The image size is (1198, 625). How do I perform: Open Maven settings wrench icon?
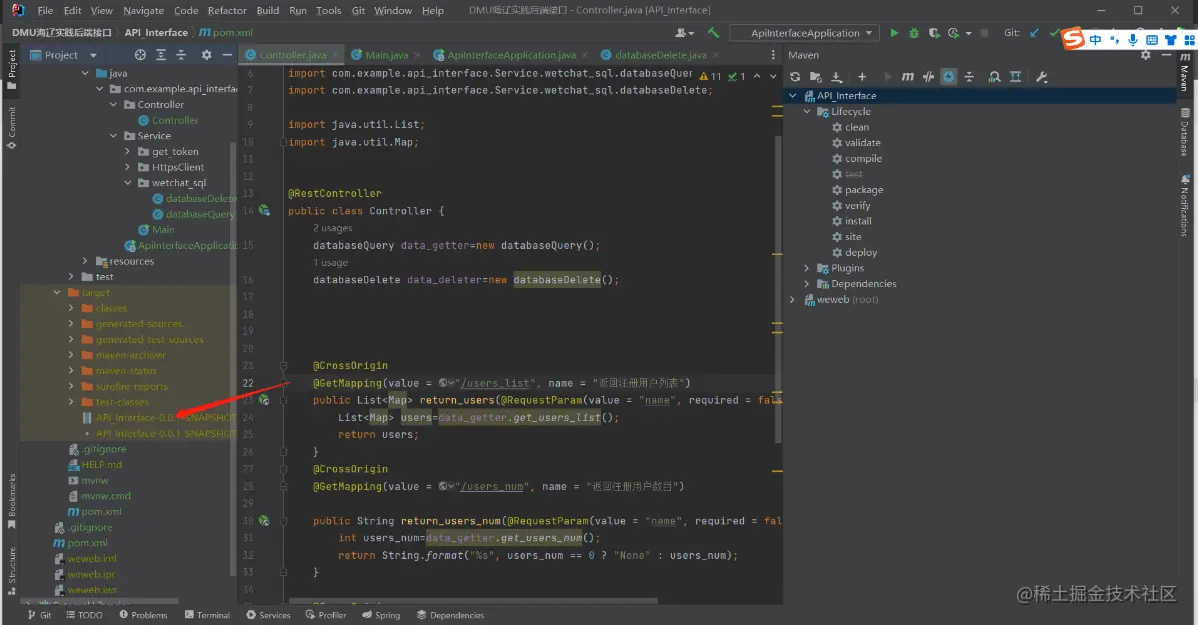tap(1041, 77)
